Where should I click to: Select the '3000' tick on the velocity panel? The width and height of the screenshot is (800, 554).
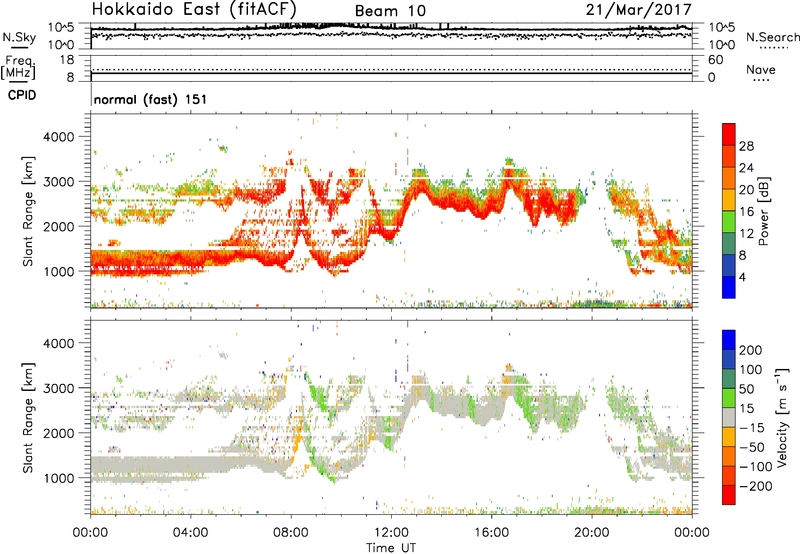(58, 388)
